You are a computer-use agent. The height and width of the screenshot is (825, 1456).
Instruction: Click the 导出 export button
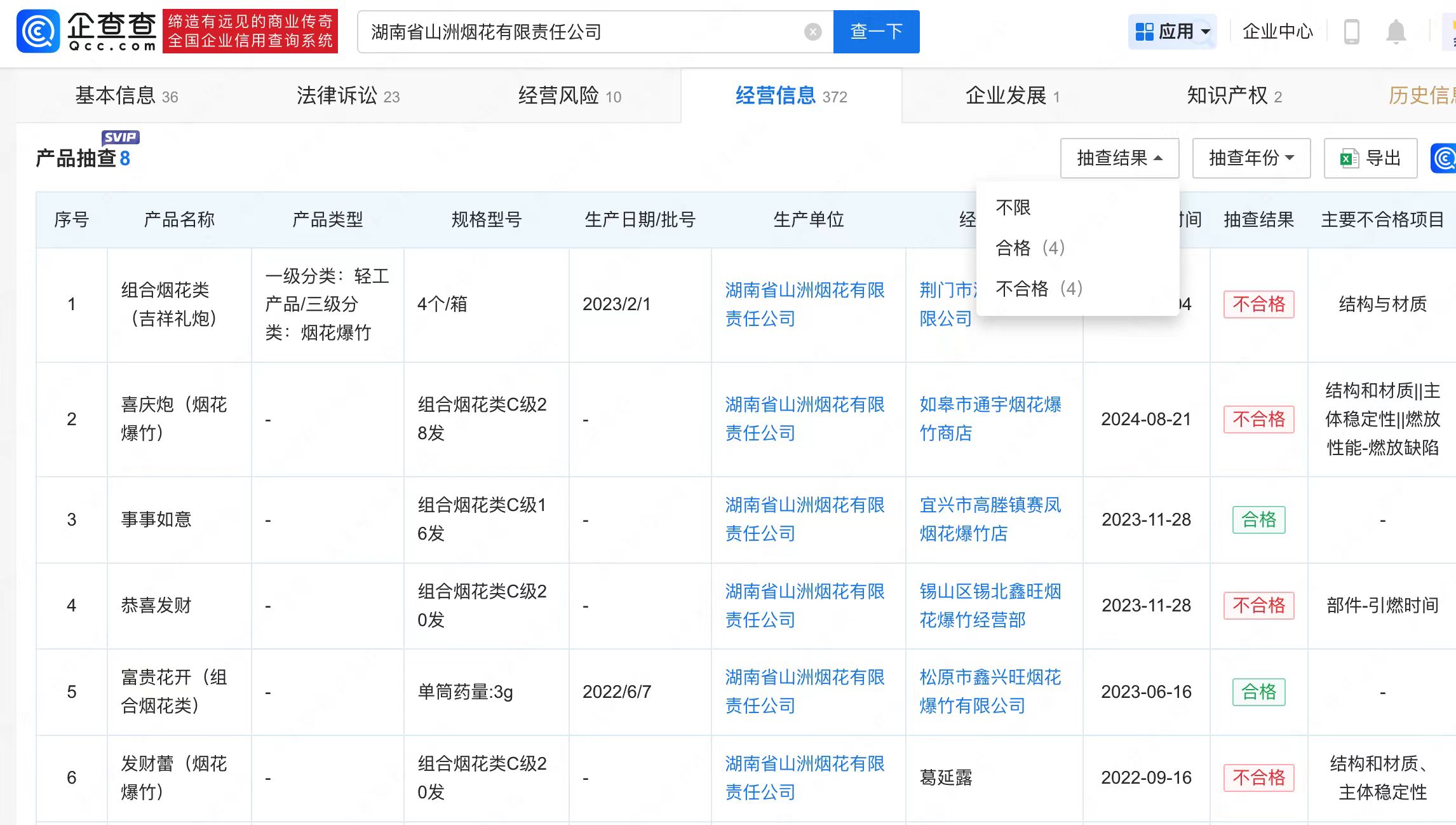[1370, 158]
